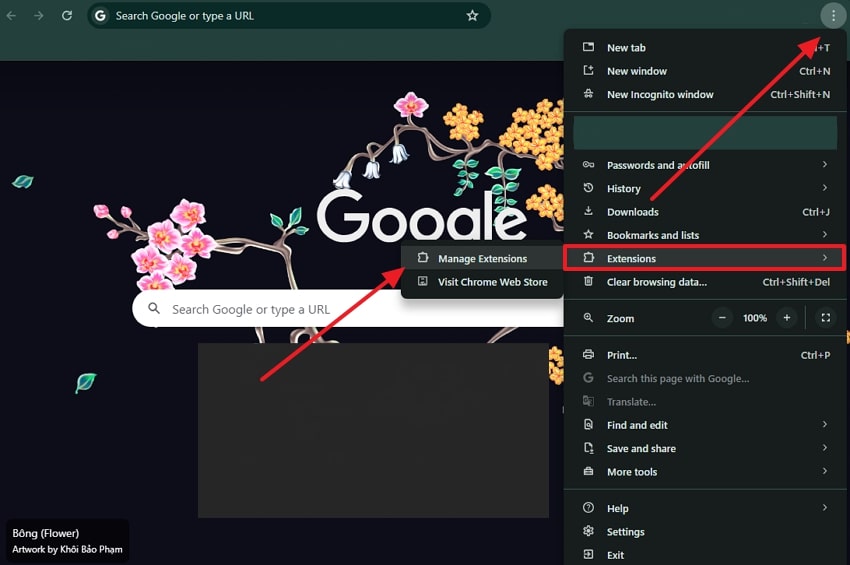Bookmark this page with star icon
This screenshot has width=850, height=565.
(472, 16)
